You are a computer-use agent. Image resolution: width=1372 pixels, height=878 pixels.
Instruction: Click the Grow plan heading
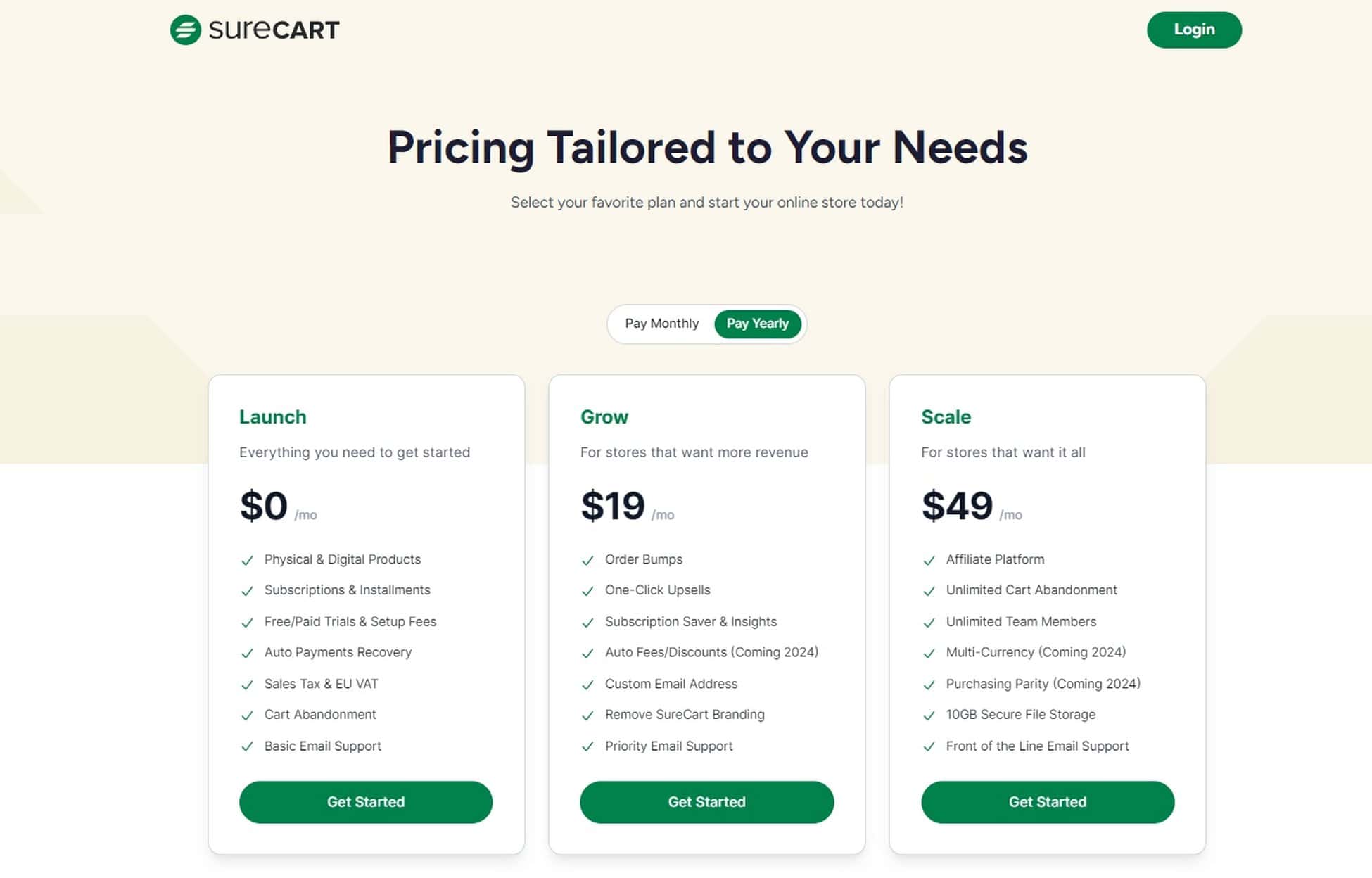604,416
